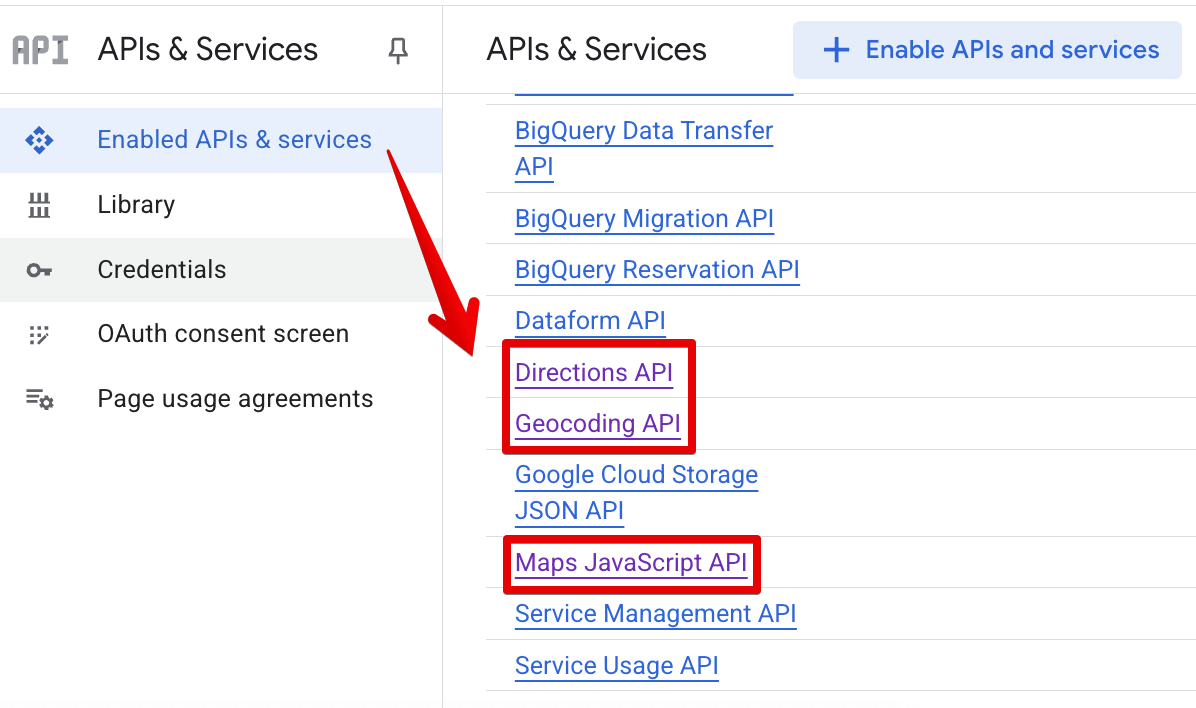Click the APIs & Services main page heading
The image size is (1196, 708).
point(596,50)
